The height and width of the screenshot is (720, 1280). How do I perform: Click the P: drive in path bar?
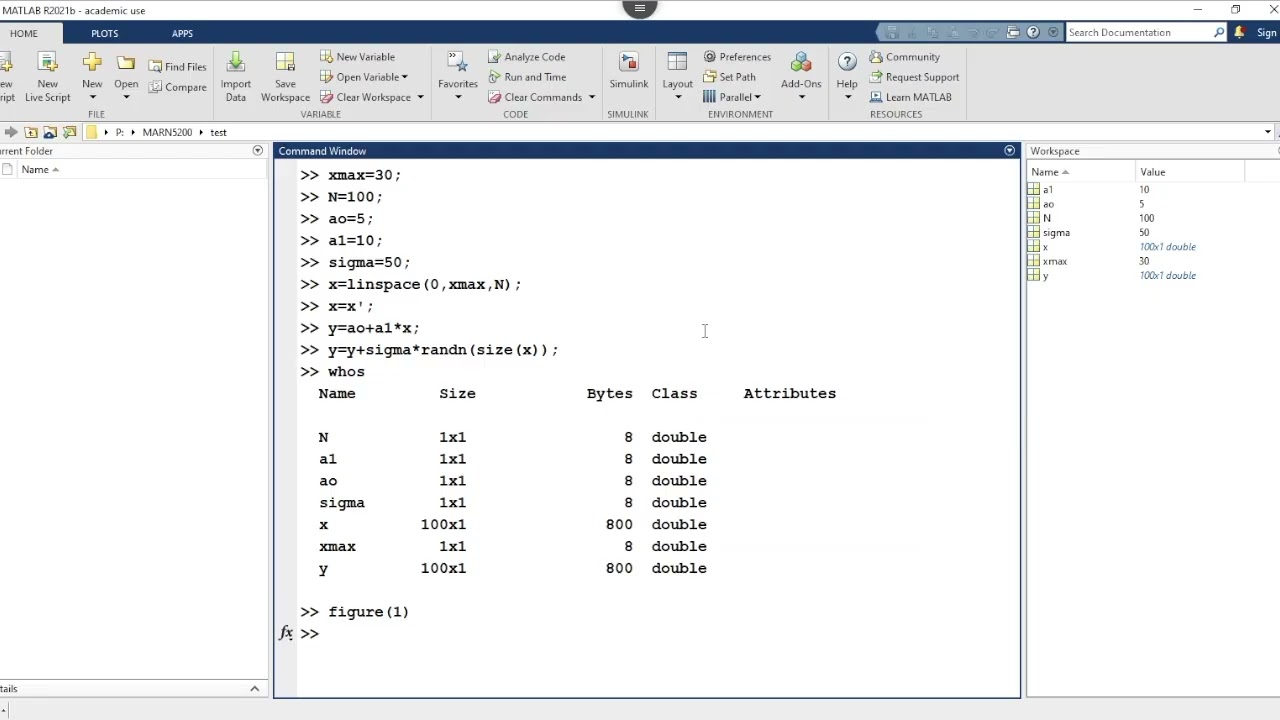tap(120, 132)
